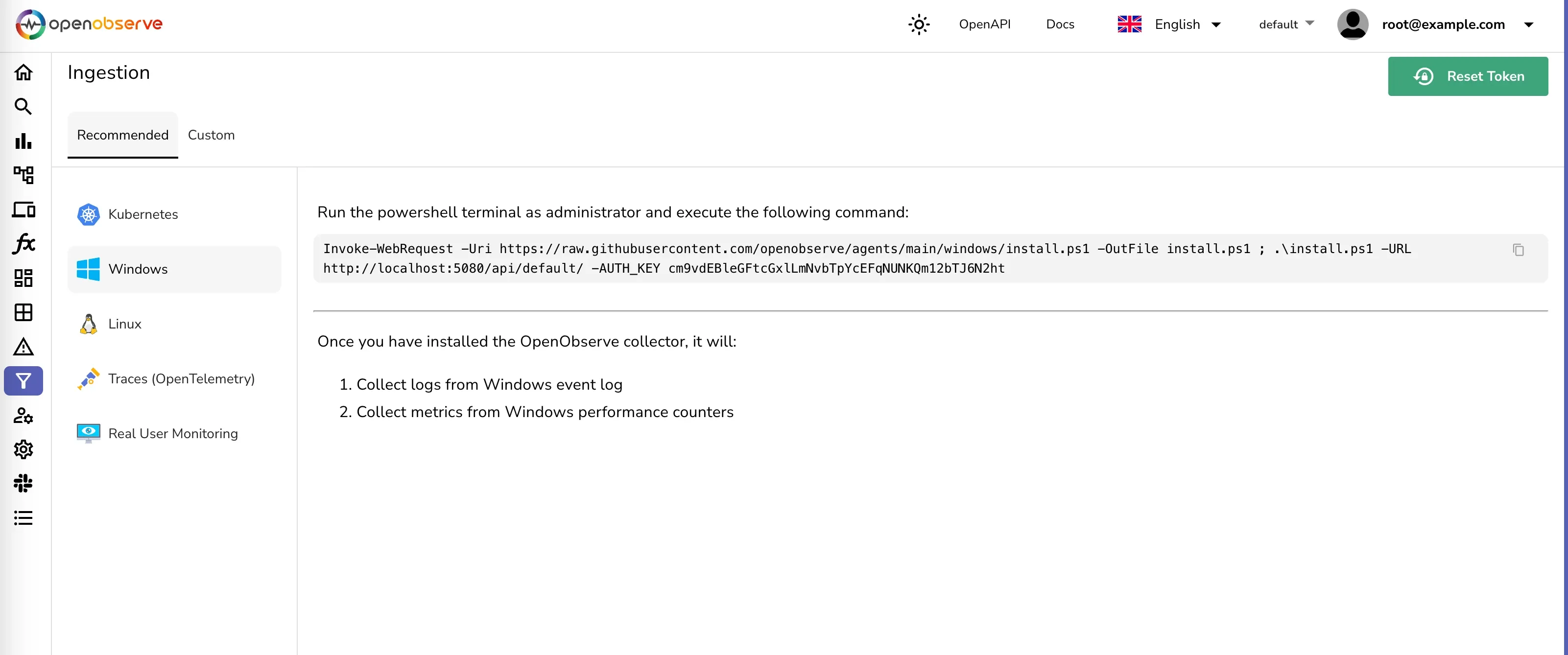Click the Reset Token button

pos(1467,76)
